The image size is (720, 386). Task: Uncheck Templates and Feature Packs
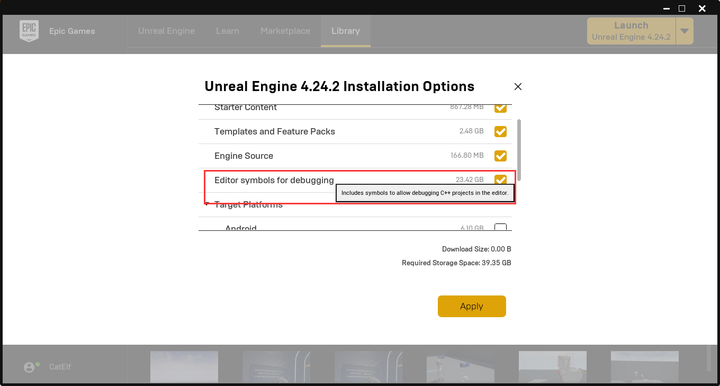(x=501, y=131)
